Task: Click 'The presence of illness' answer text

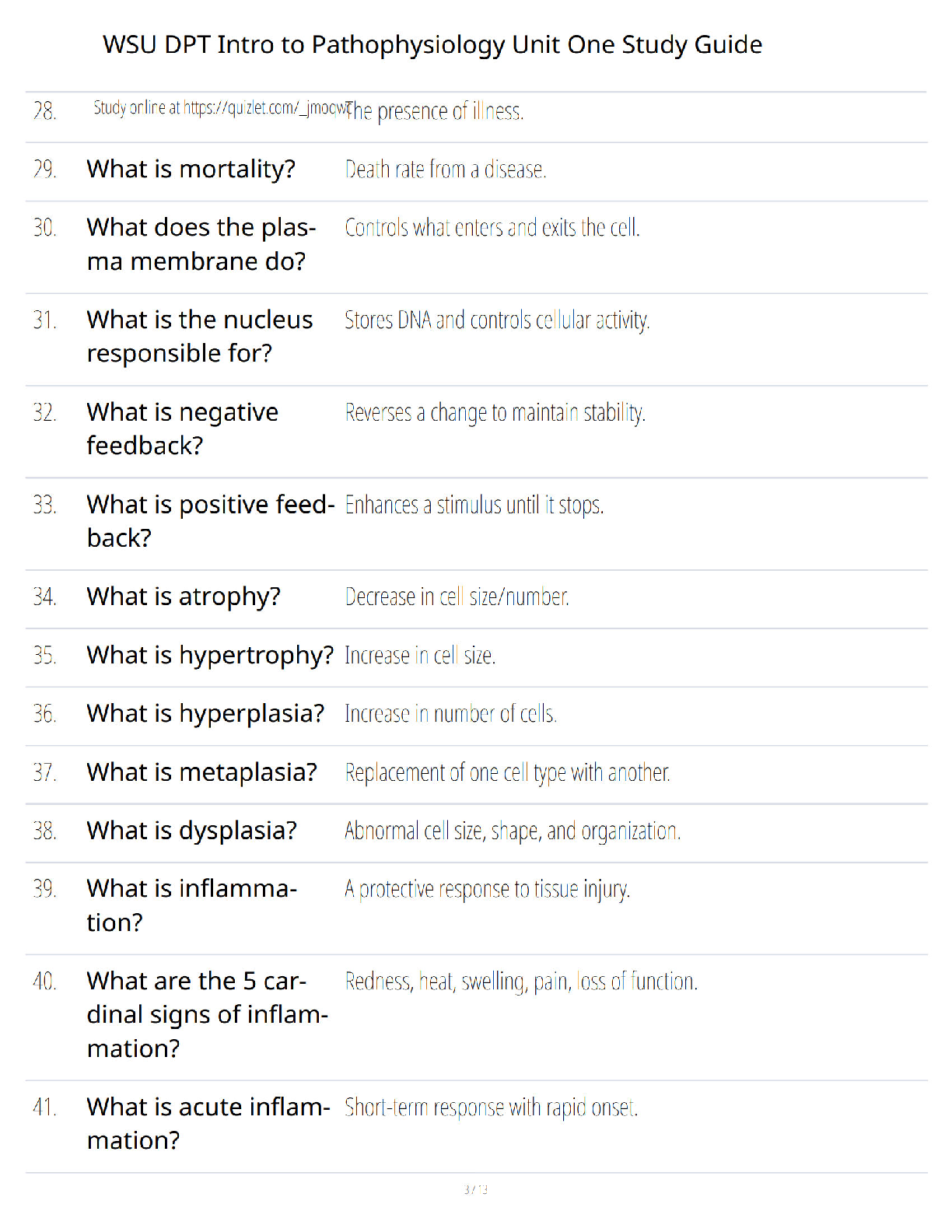Action: click(x=436, y=111)
